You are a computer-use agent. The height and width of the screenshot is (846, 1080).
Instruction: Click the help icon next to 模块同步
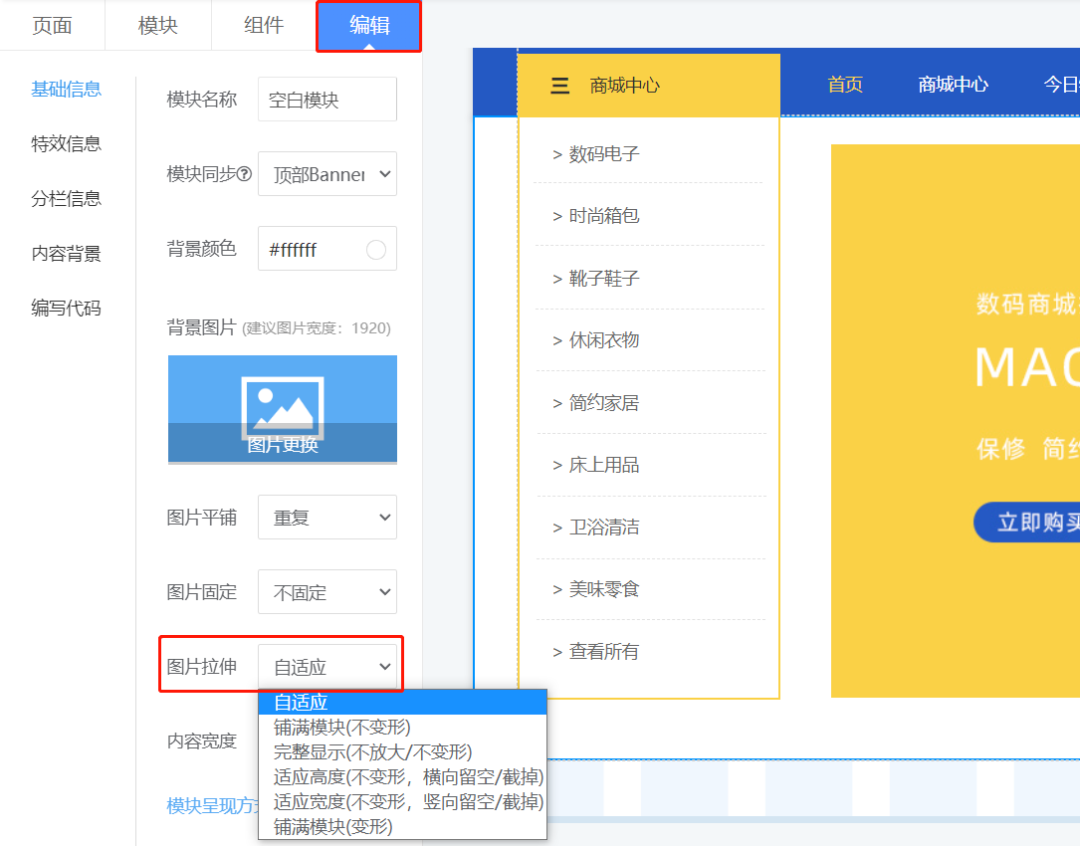pyautogui.click(x=244, y=174)
